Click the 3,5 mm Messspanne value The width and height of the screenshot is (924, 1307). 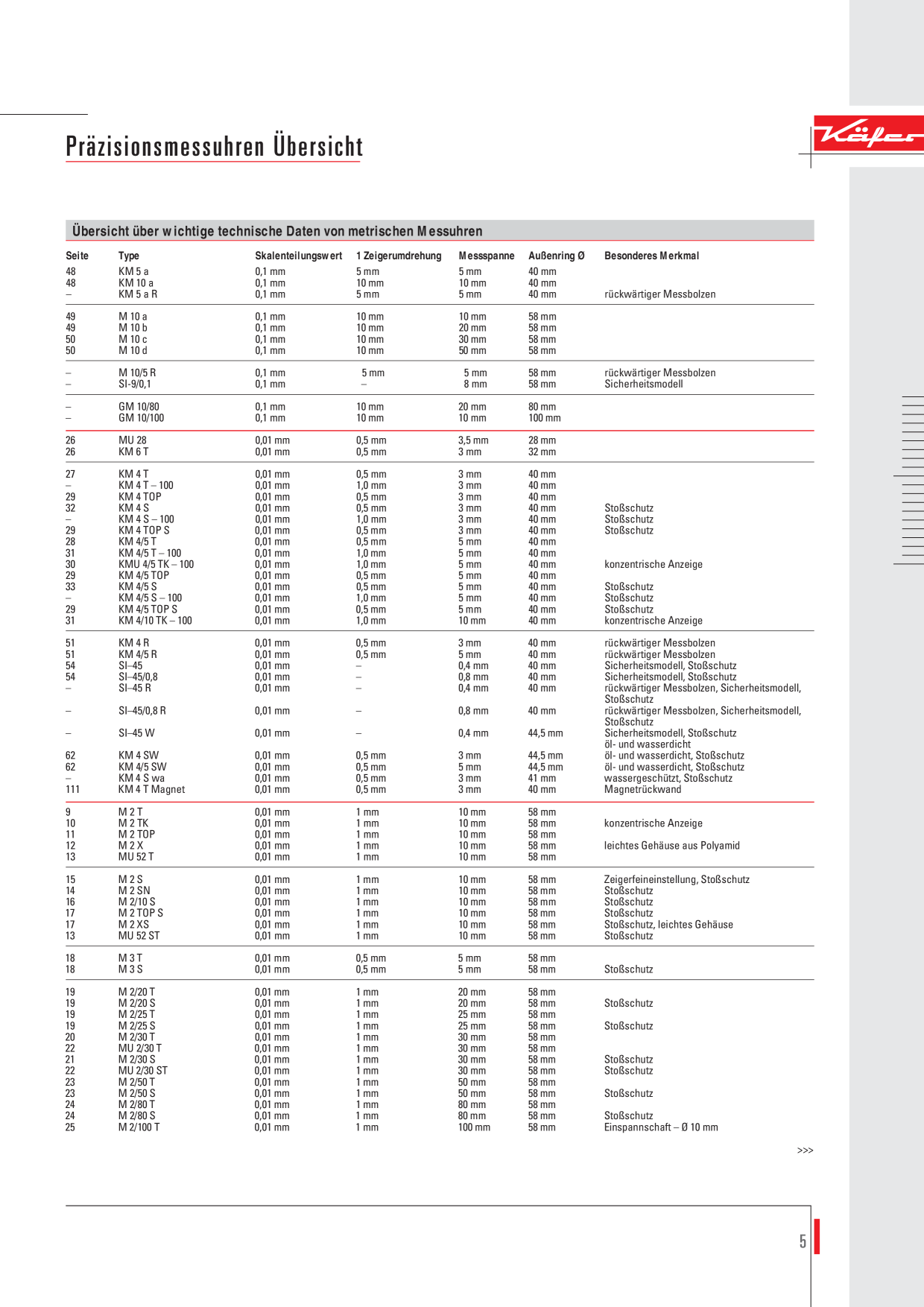coord(473,440)
